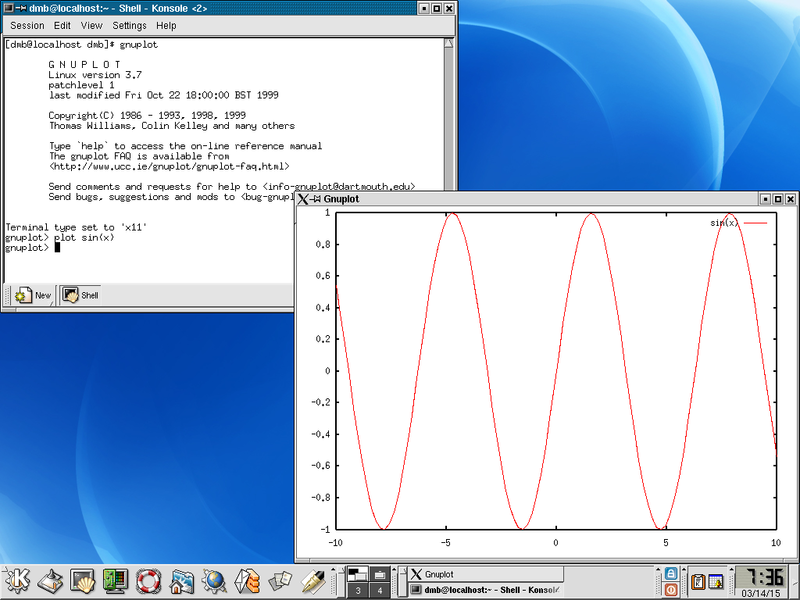Screen dimensions: 800x600
Task: Click the 'G N U P L O T' heading text
Action: pyautogui.click(x=84, y=65)
